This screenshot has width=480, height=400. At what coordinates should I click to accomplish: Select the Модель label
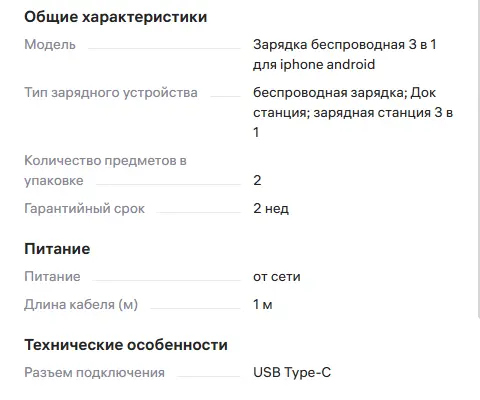(50, 45)
